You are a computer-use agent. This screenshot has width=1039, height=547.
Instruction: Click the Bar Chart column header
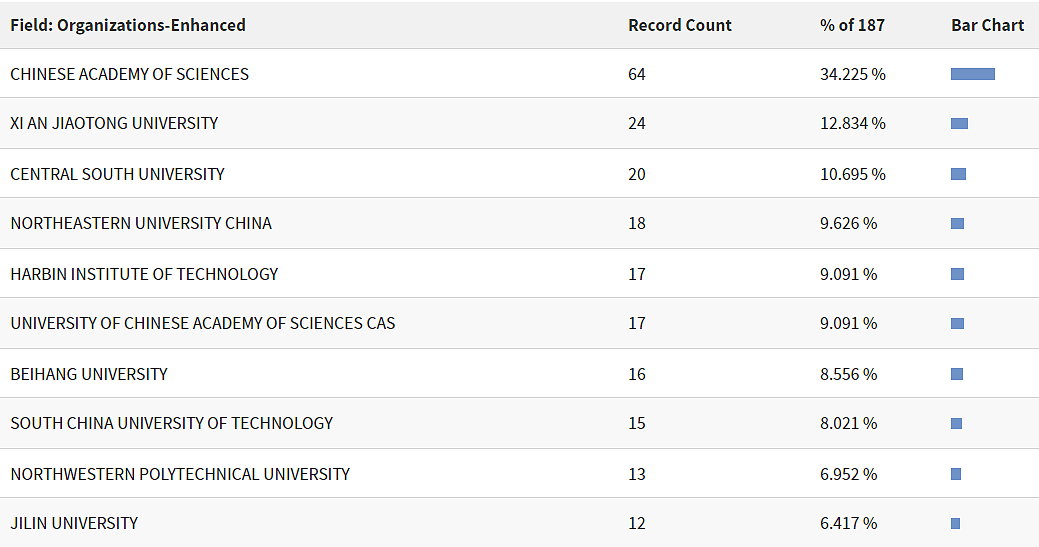tap(987, 25)
